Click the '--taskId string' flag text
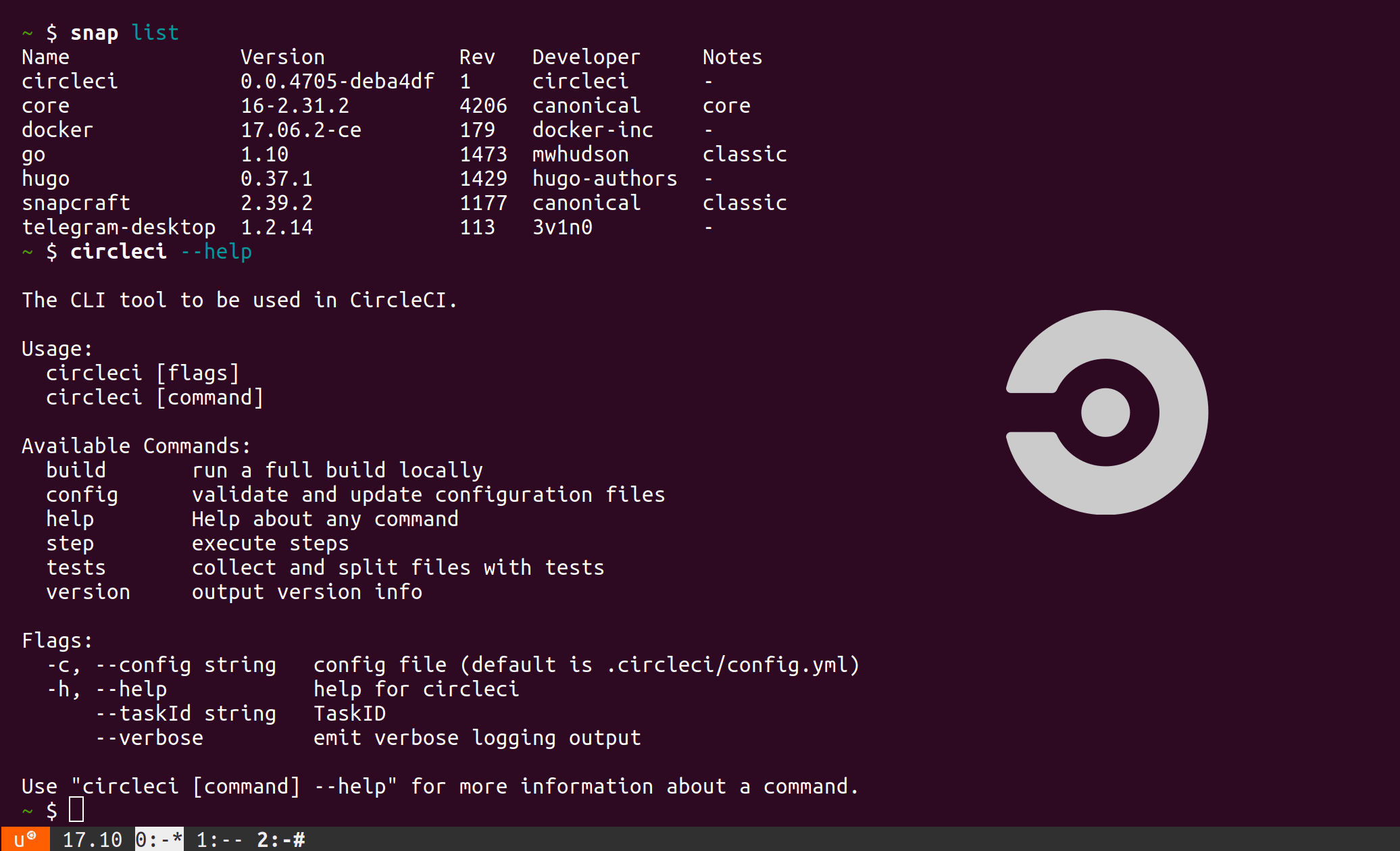The image size is (1400, 851). pyautogui.click(x=185, y=713)
